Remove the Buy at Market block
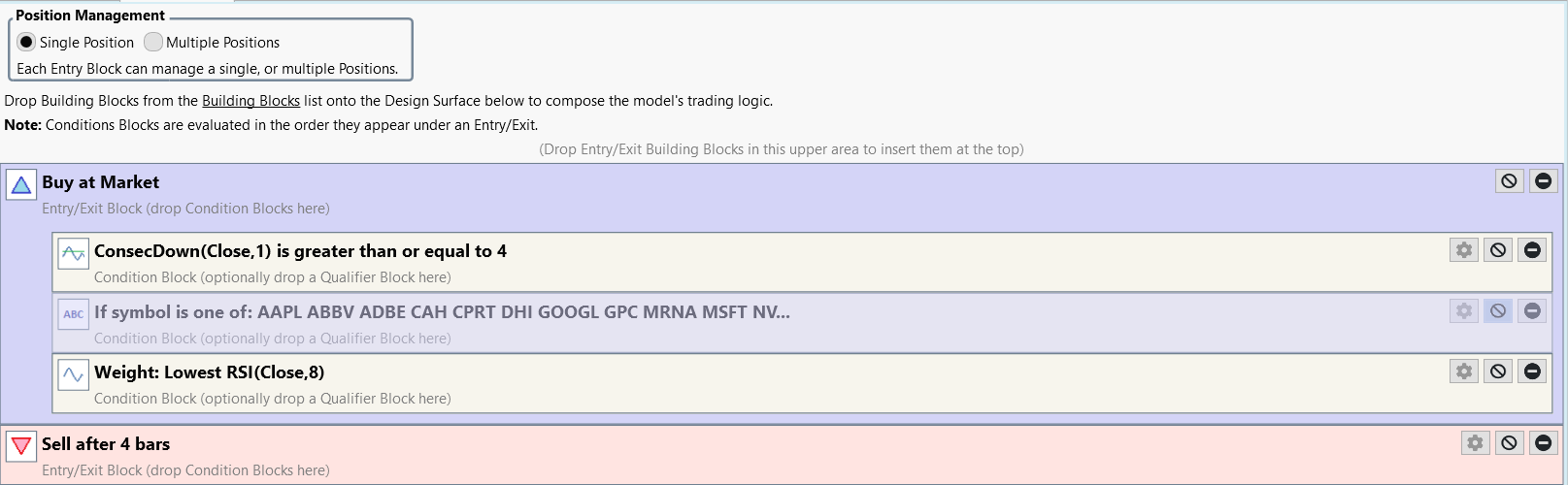1568x485 pixels. (1543, 180)
